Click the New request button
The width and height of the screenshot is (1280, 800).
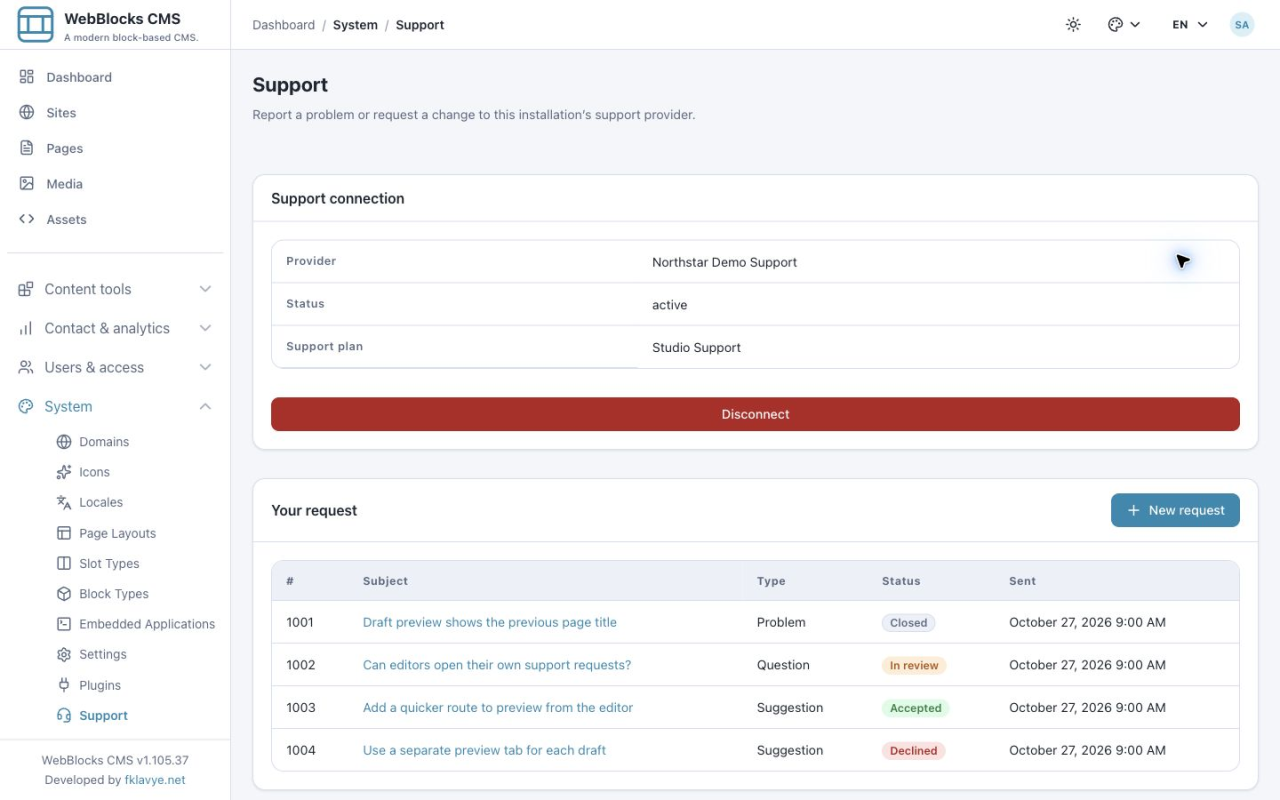pyautogui.click(x=1175, y=510)
